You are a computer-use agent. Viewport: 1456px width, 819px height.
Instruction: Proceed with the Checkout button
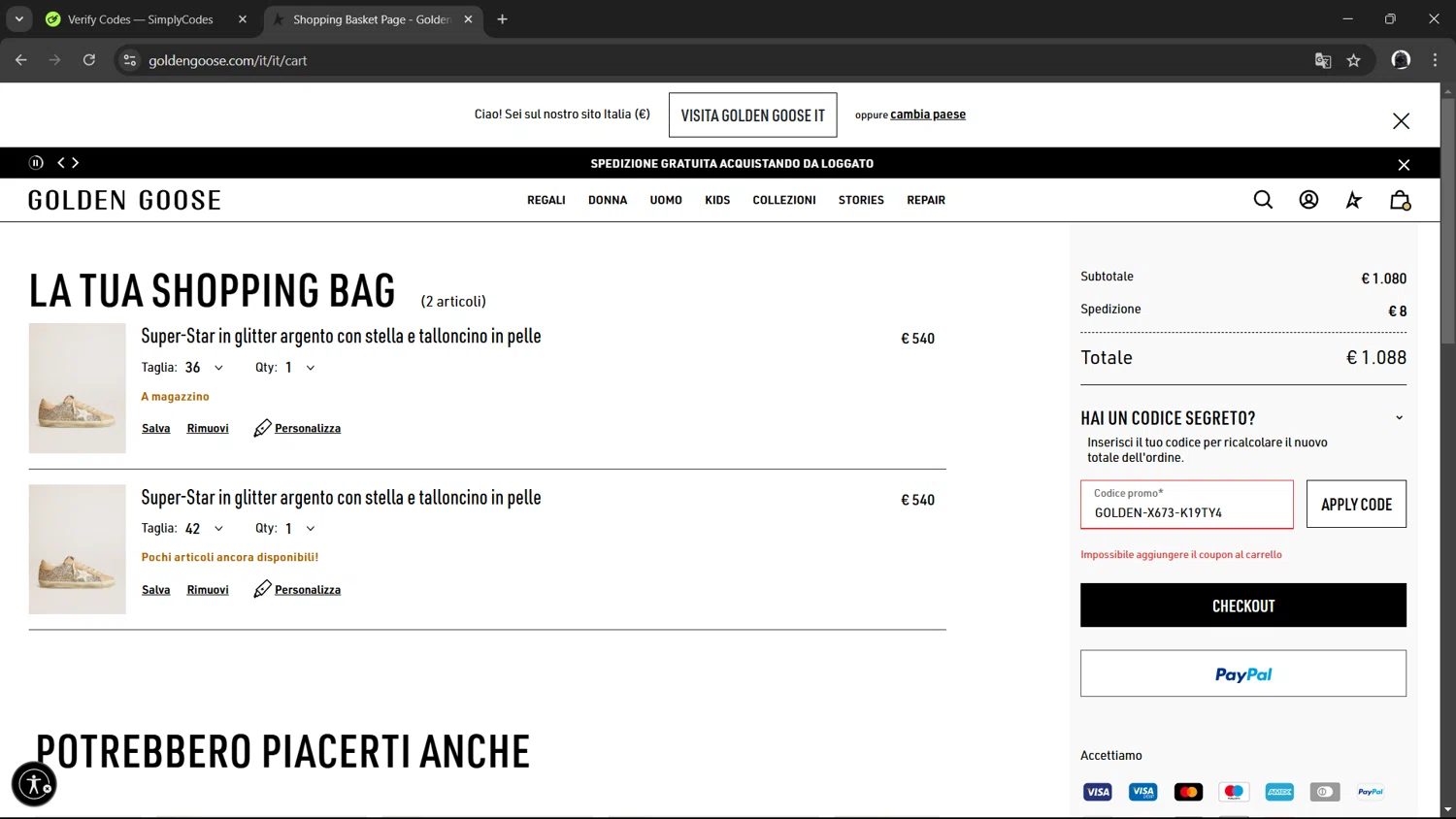[1243, 606]
